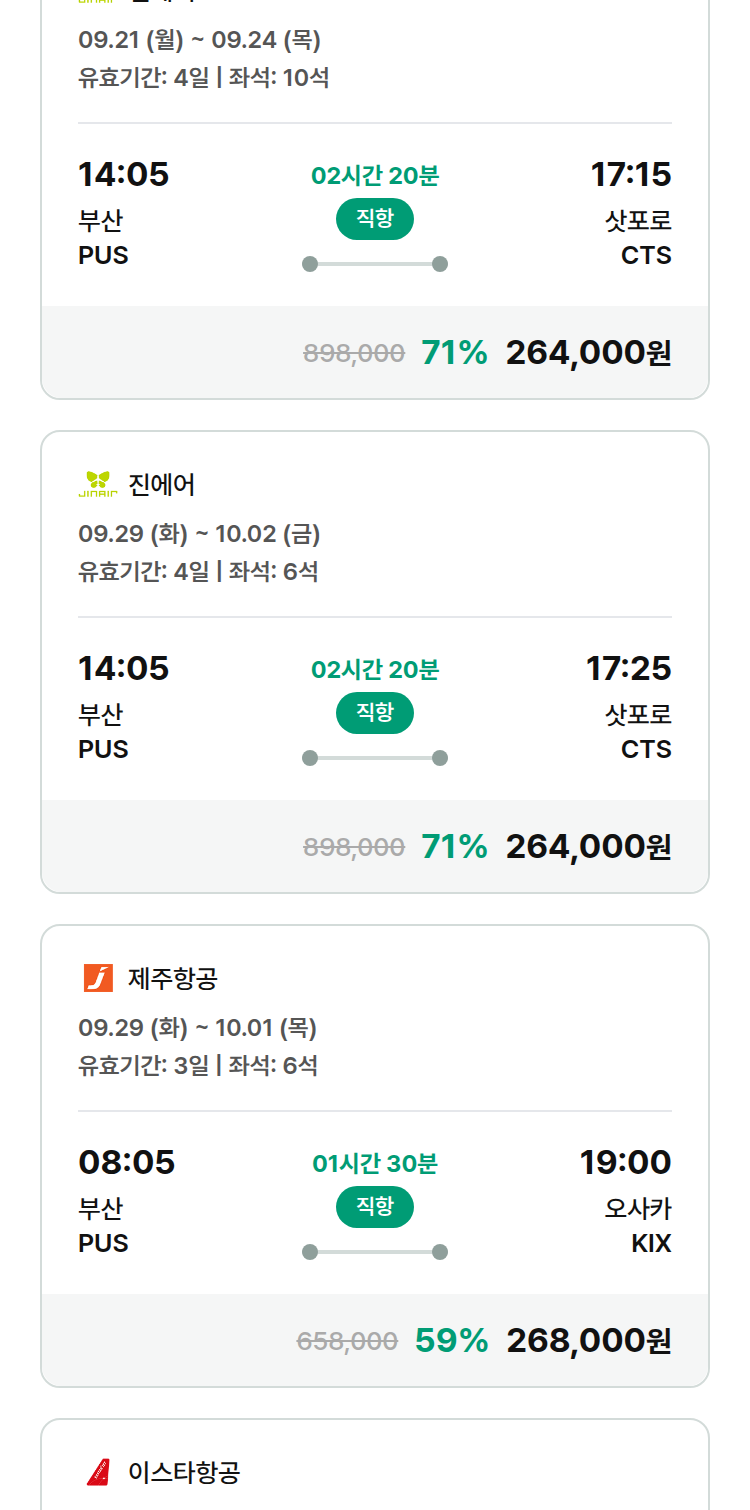Image resolution: width=750 pixels, height=1510 pixels.
Task: Open the 진에어 airline name link
Action: click(162, 485)
